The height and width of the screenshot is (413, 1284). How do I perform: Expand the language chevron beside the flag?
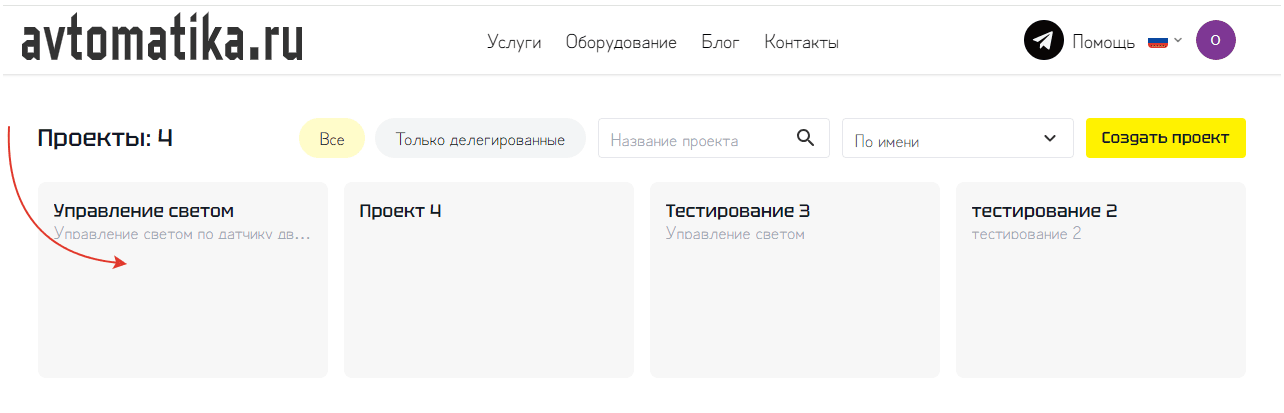point(1178,41)
